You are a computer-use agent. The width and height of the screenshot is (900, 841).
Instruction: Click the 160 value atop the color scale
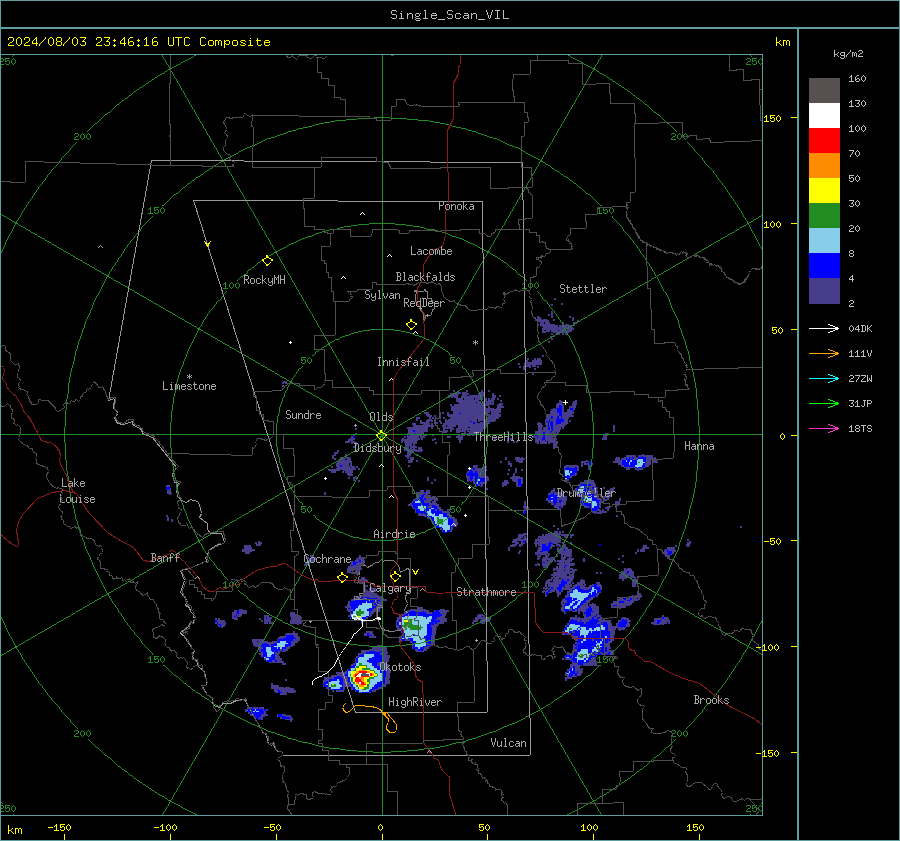(857, 79)
